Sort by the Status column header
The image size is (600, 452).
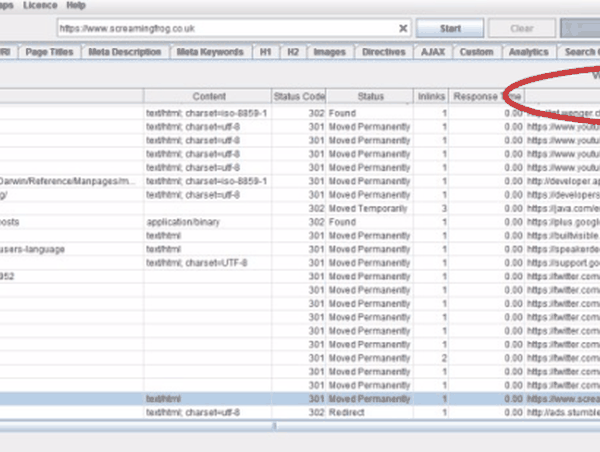(370, 96)
